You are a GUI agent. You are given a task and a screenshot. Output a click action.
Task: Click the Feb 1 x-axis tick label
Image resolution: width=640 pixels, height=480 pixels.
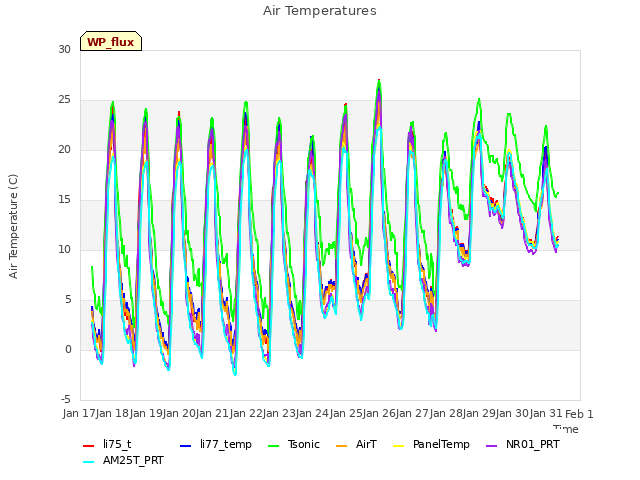579,414
